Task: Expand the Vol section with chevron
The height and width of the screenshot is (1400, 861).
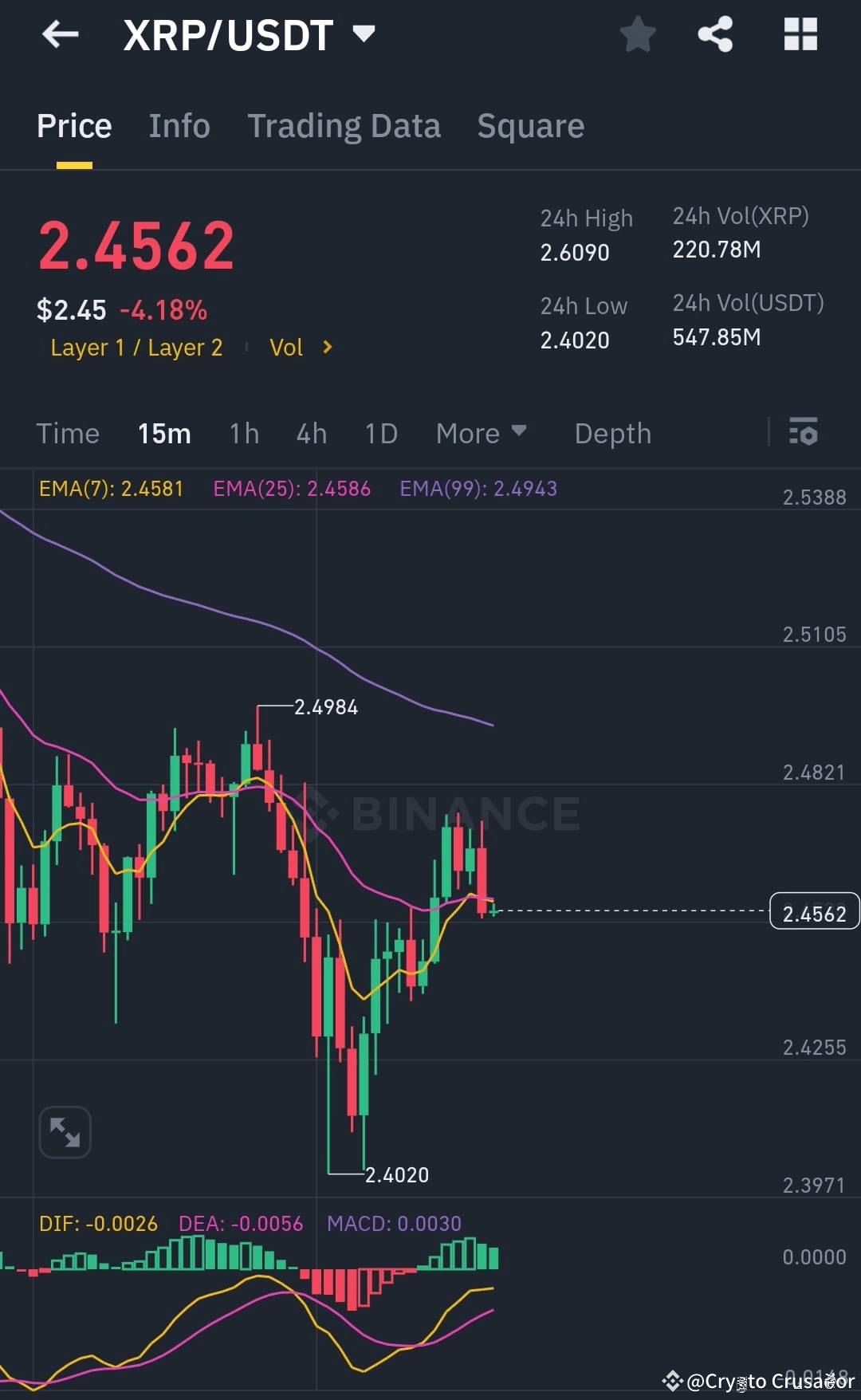Action: tap(327, 348)
